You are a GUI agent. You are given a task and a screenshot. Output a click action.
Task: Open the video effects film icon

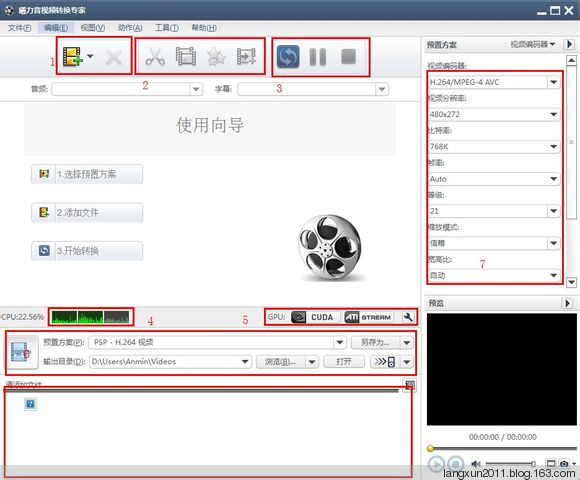click(x=186, y=57)
